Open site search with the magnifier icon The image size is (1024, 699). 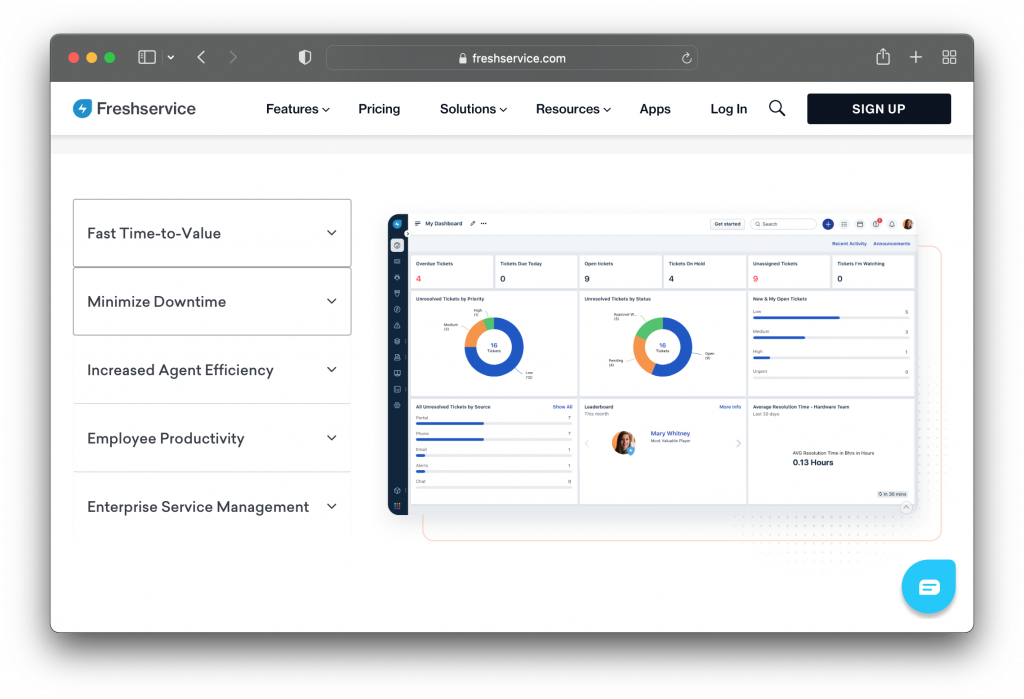pyautogui.click(x=776, y=108)
